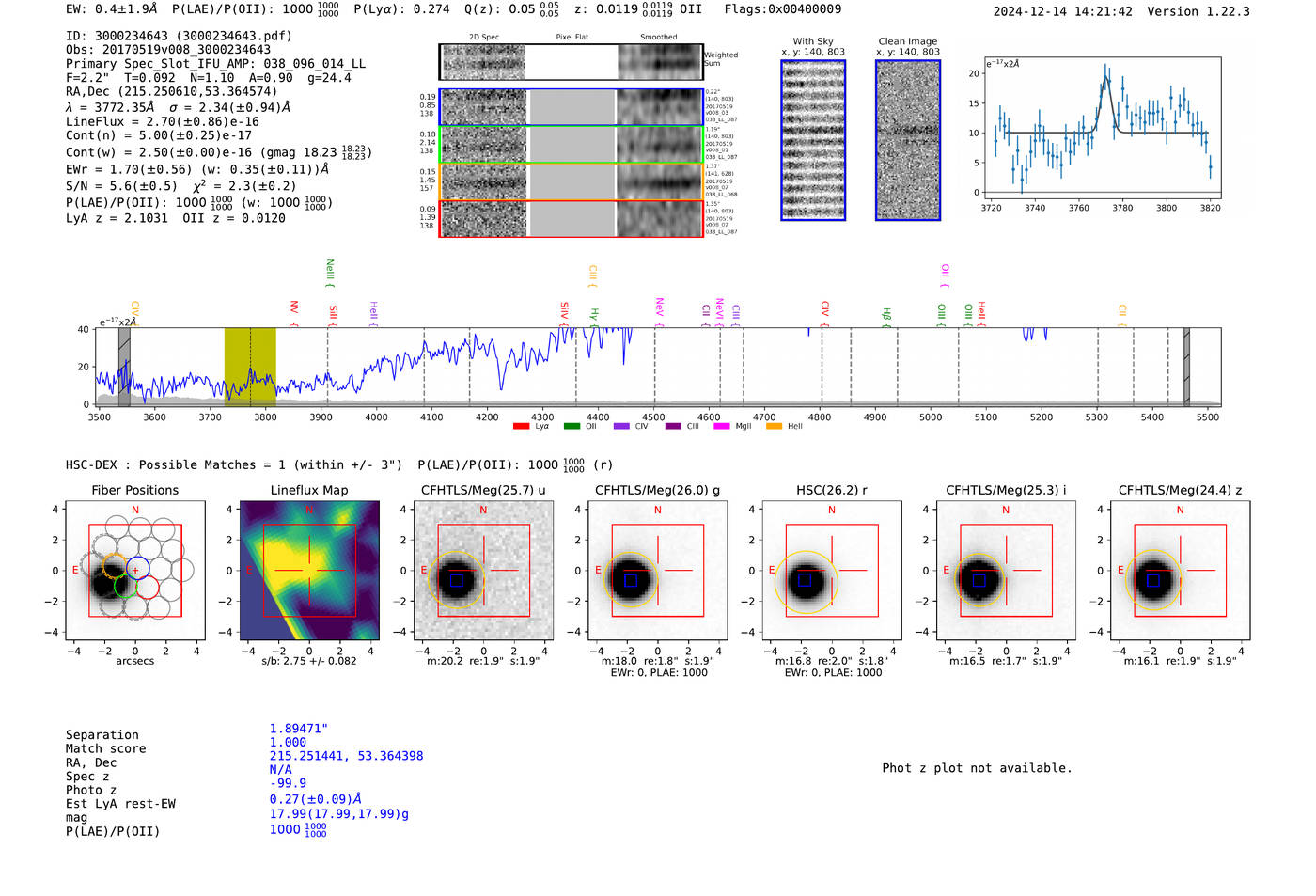This screenshot has height=896, width=1316.
Task: Click the green fiber circle in Fiber Positions
Action: (125, 587)
